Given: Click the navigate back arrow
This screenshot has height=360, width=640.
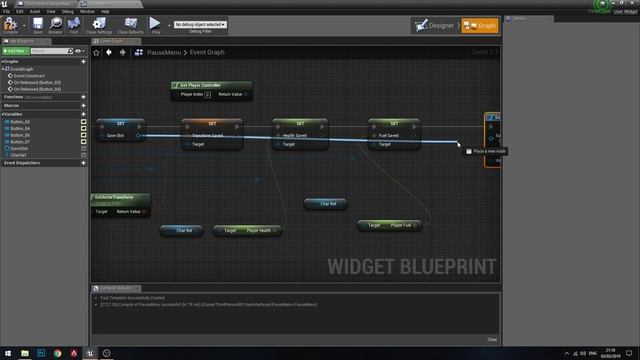Looking at the screenshot, I should 109,52.
